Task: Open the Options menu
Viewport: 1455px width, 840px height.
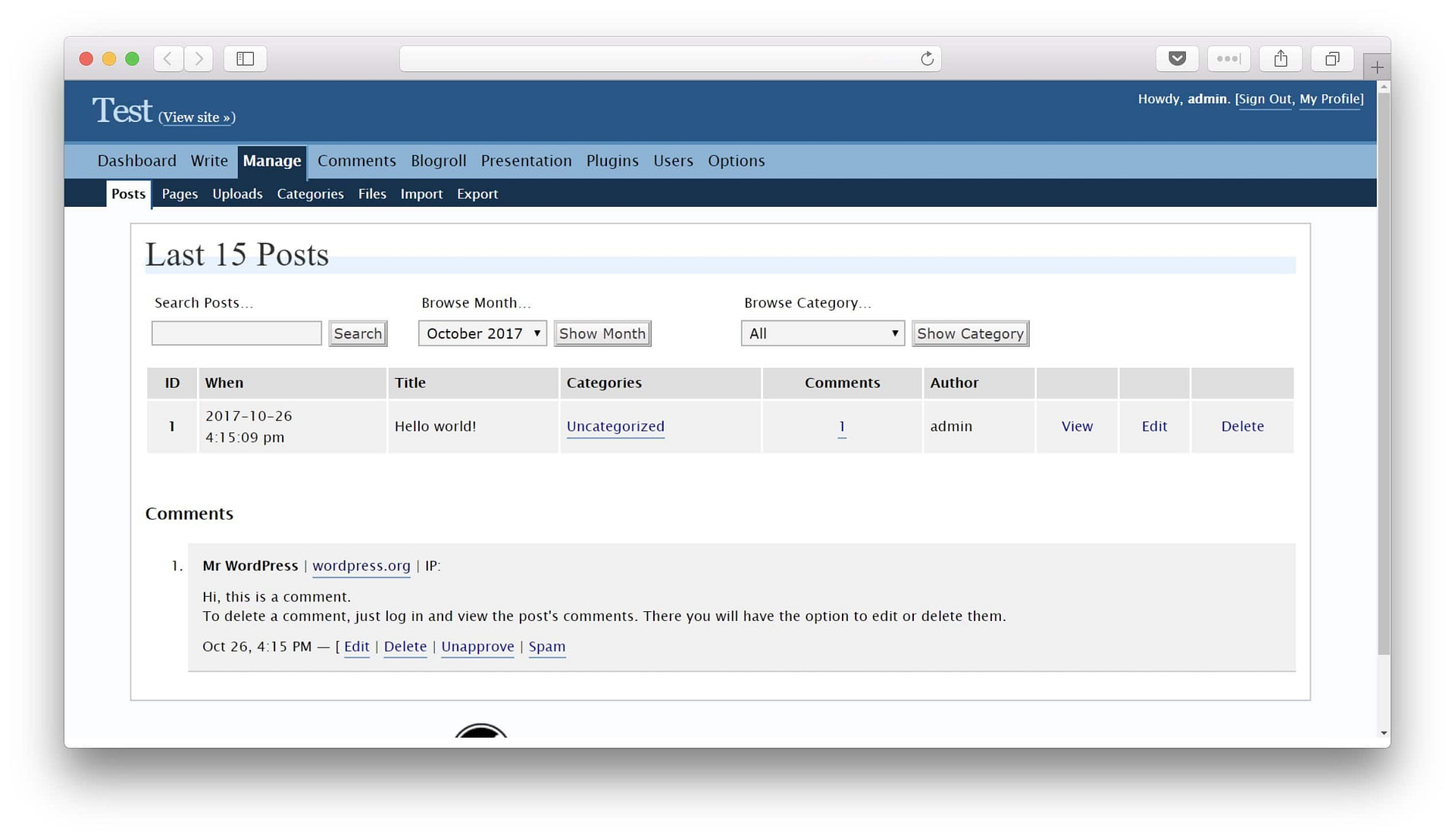Action: [x=737, y=161]
